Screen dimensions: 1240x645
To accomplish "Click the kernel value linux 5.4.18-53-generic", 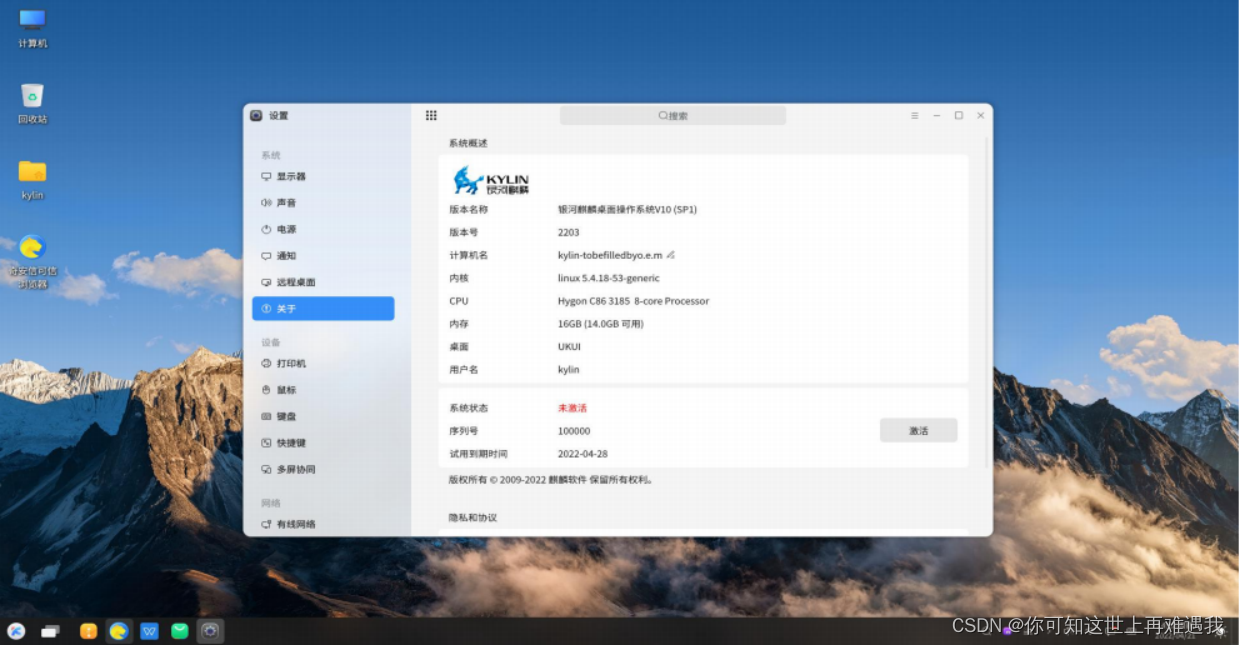I will (x=609, y=278).
